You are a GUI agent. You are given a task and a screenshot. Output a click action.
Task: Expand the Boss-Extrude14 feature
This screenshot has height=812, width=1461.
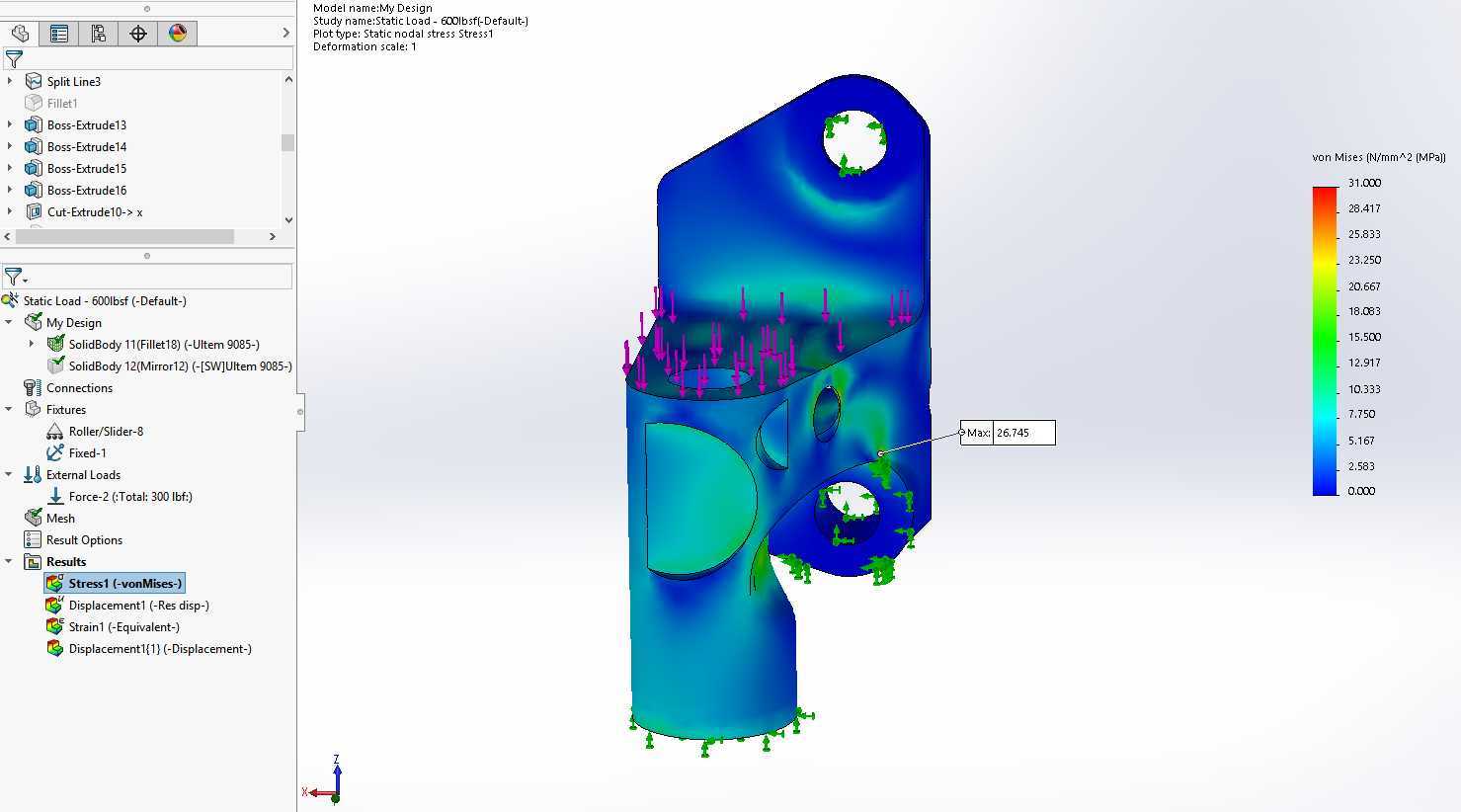click(x=10, y=146)
